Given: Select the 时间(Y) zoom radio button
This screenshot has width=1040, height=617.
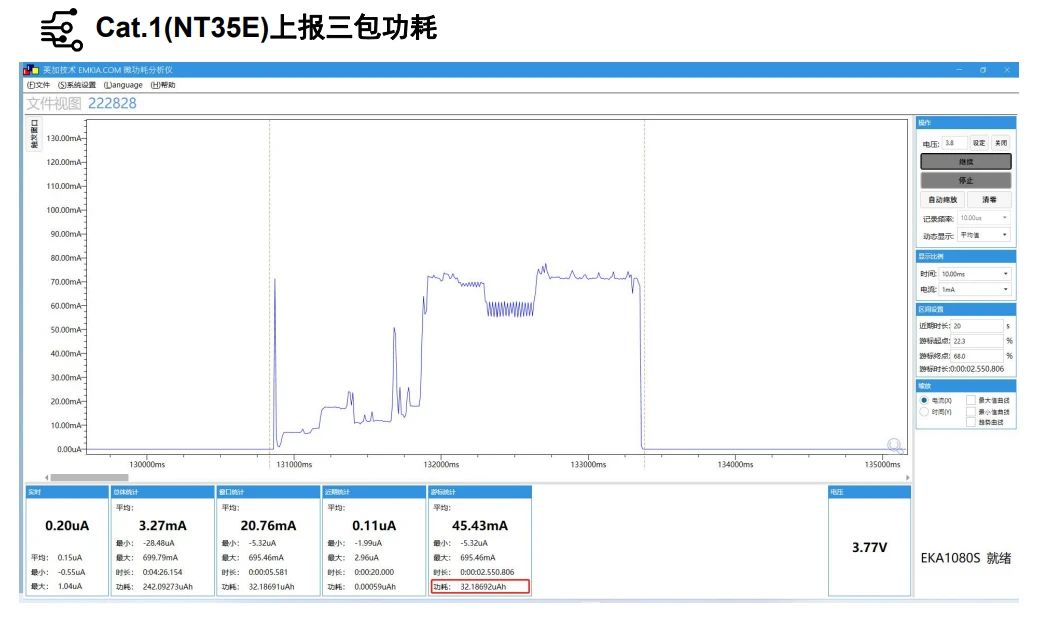Looking at the screenshot, I should pyautogui.click(x=924, y=411).
